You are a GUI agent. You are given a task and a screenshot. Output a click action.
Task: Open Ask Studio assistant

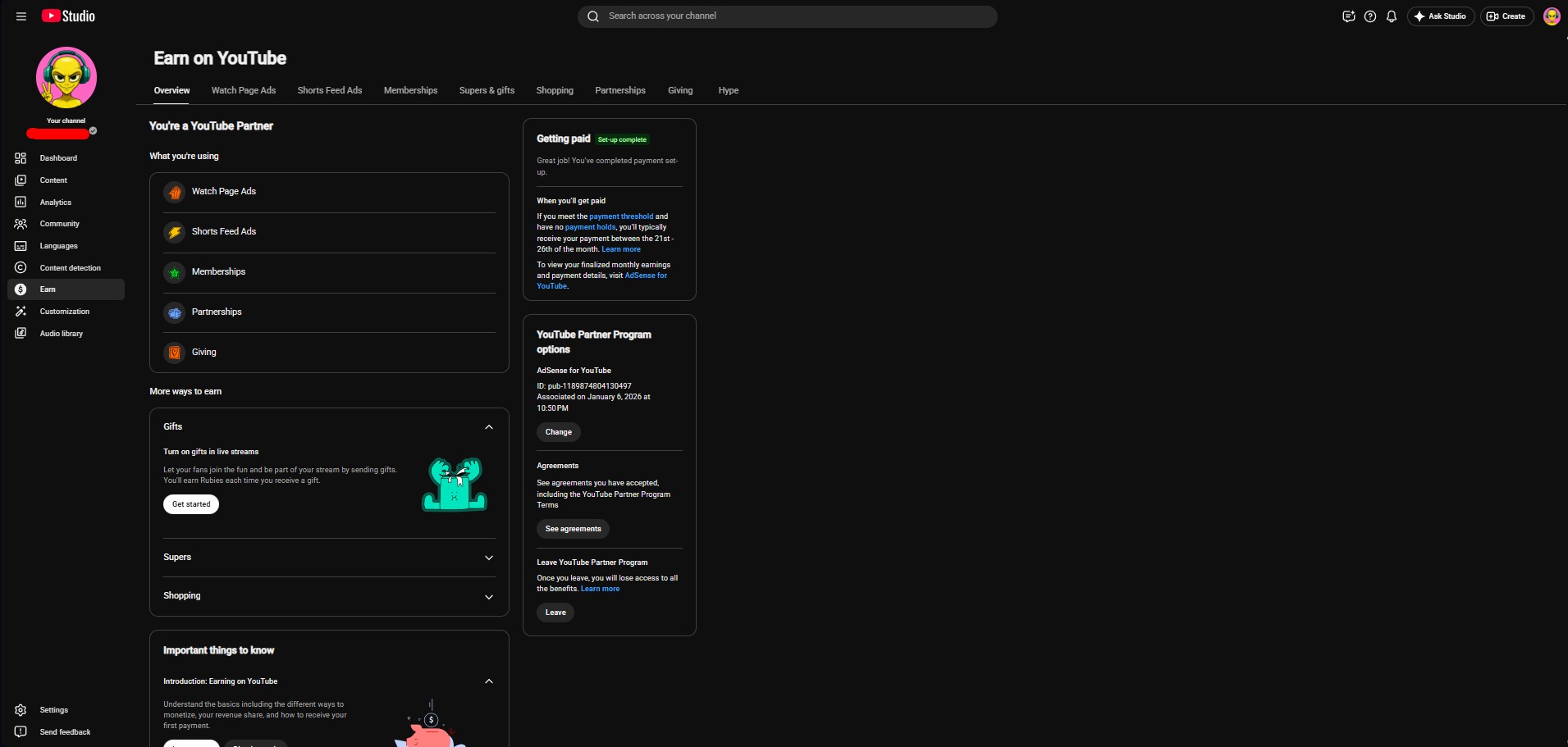click(x=1441, y=16)
